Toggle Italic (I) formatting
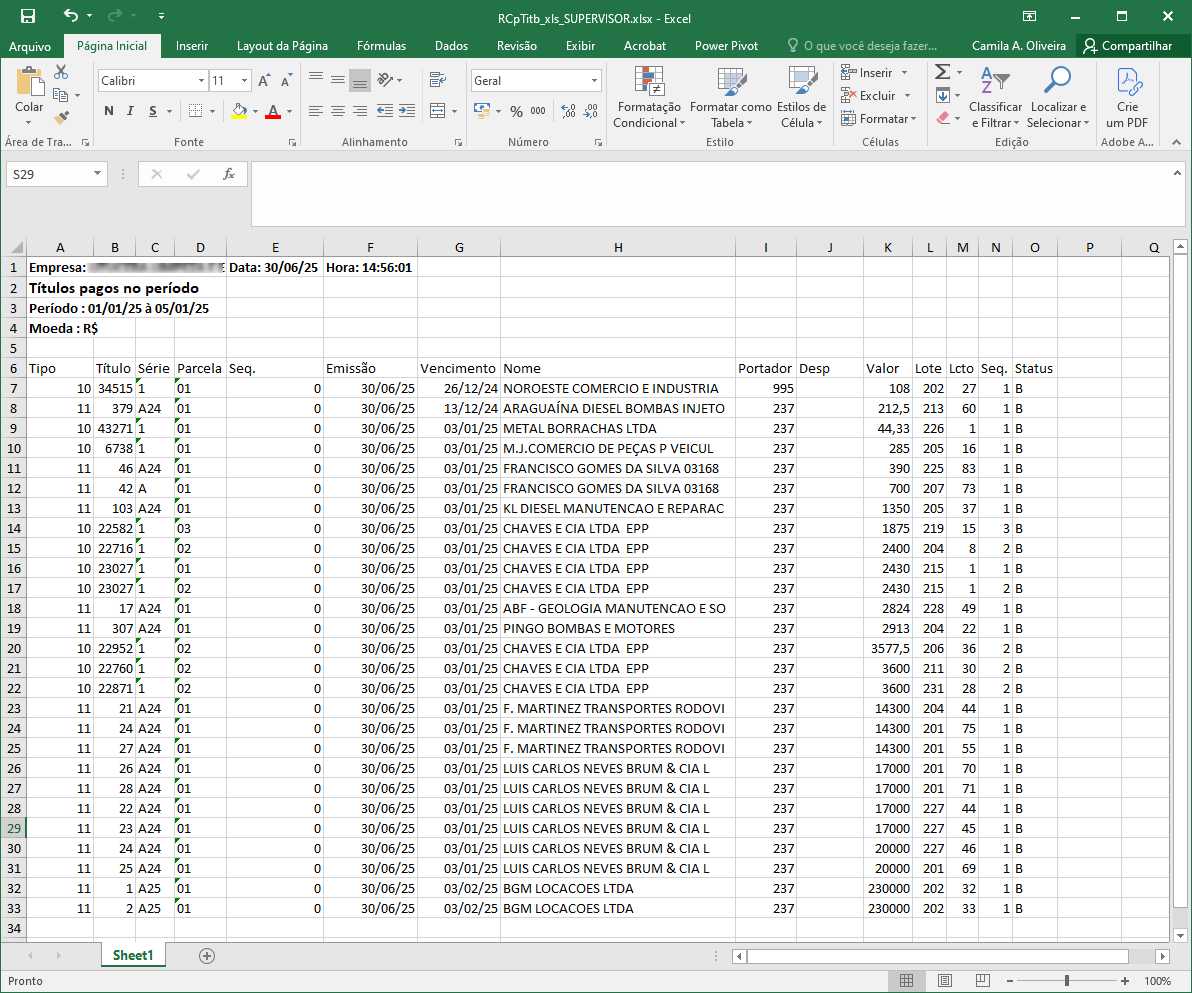Image resolution: width=1192 pixels, height=993 pixels. pyautogui.click(x=130, y=111)
